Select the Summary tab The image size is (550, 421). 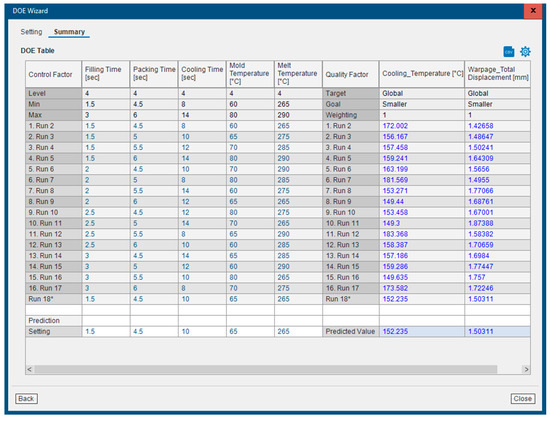[69, 32]
